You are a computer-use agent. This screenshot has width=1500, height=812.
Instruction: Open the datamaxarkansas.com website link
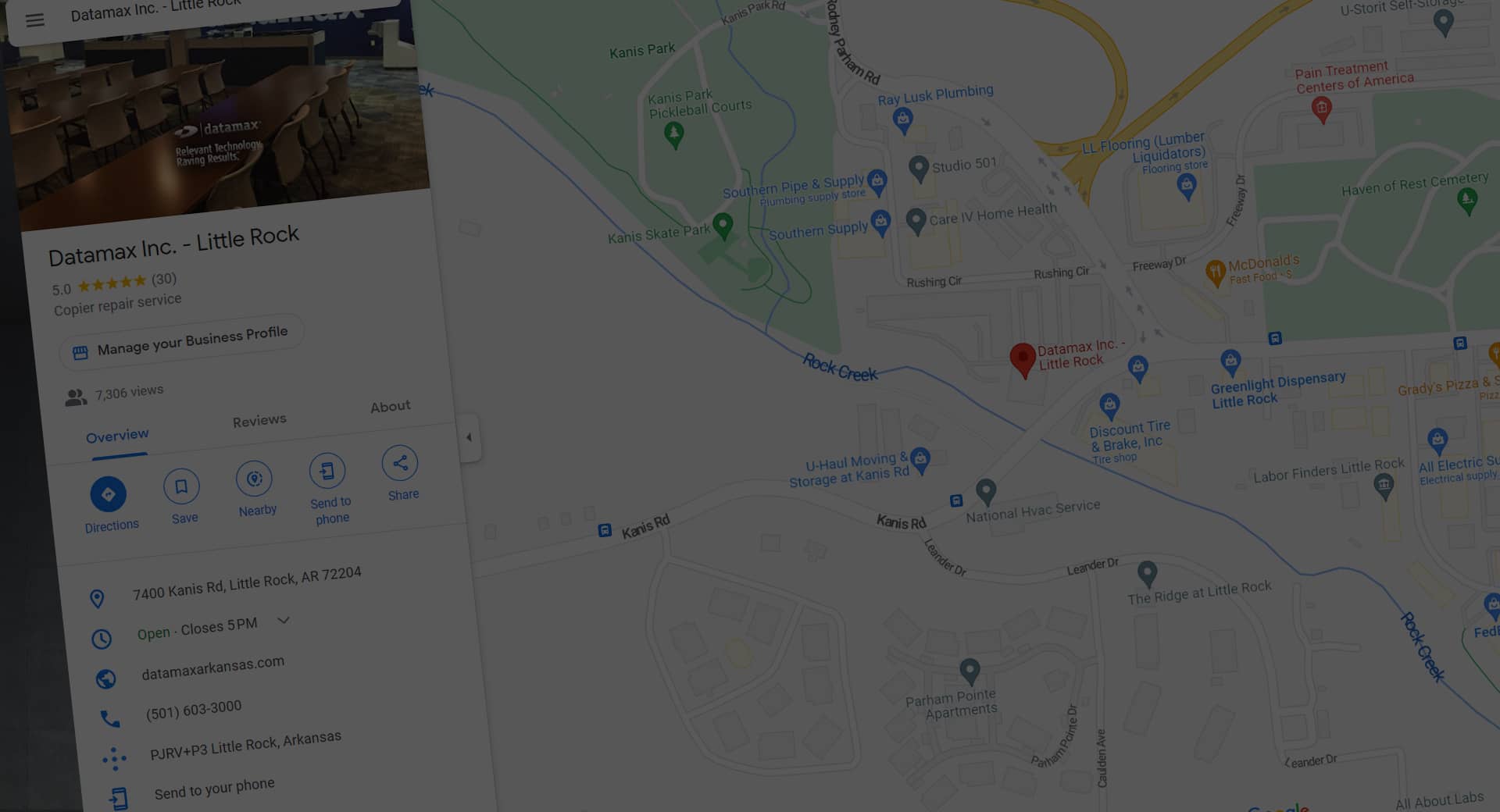tap(212, 668)
